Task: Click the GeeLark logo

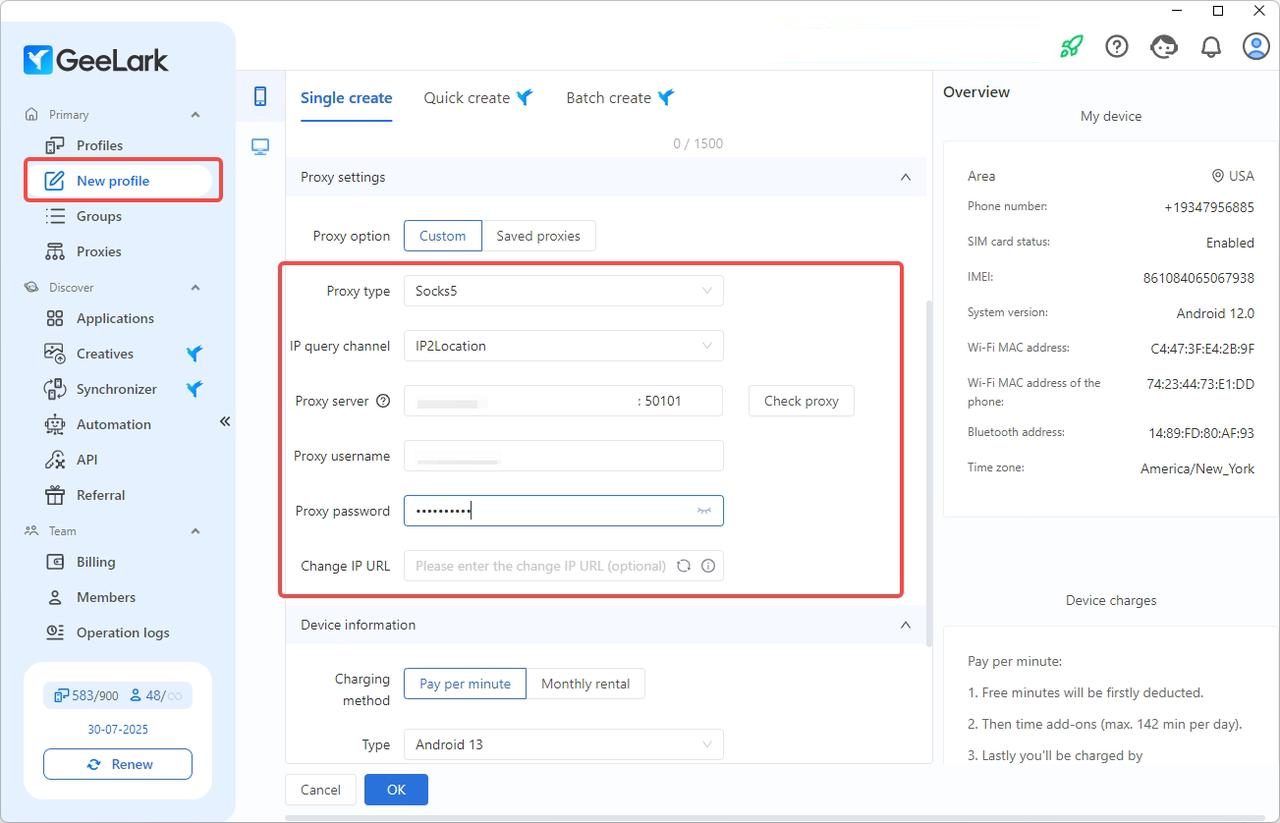Action: coord(96,60)
